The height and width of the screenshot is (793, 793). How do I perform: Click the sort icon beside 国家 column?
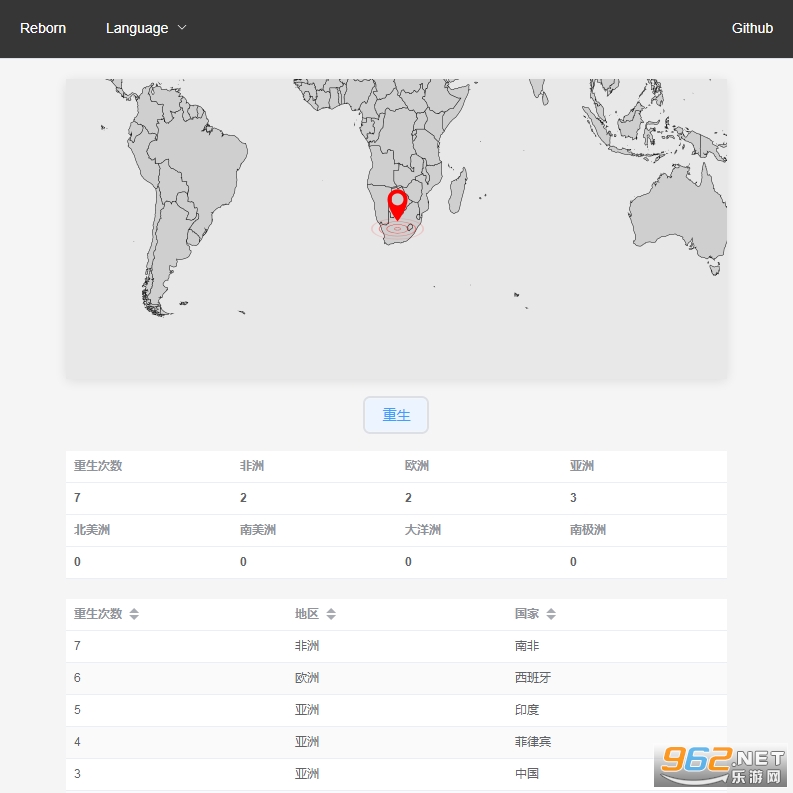click(551, 614)
